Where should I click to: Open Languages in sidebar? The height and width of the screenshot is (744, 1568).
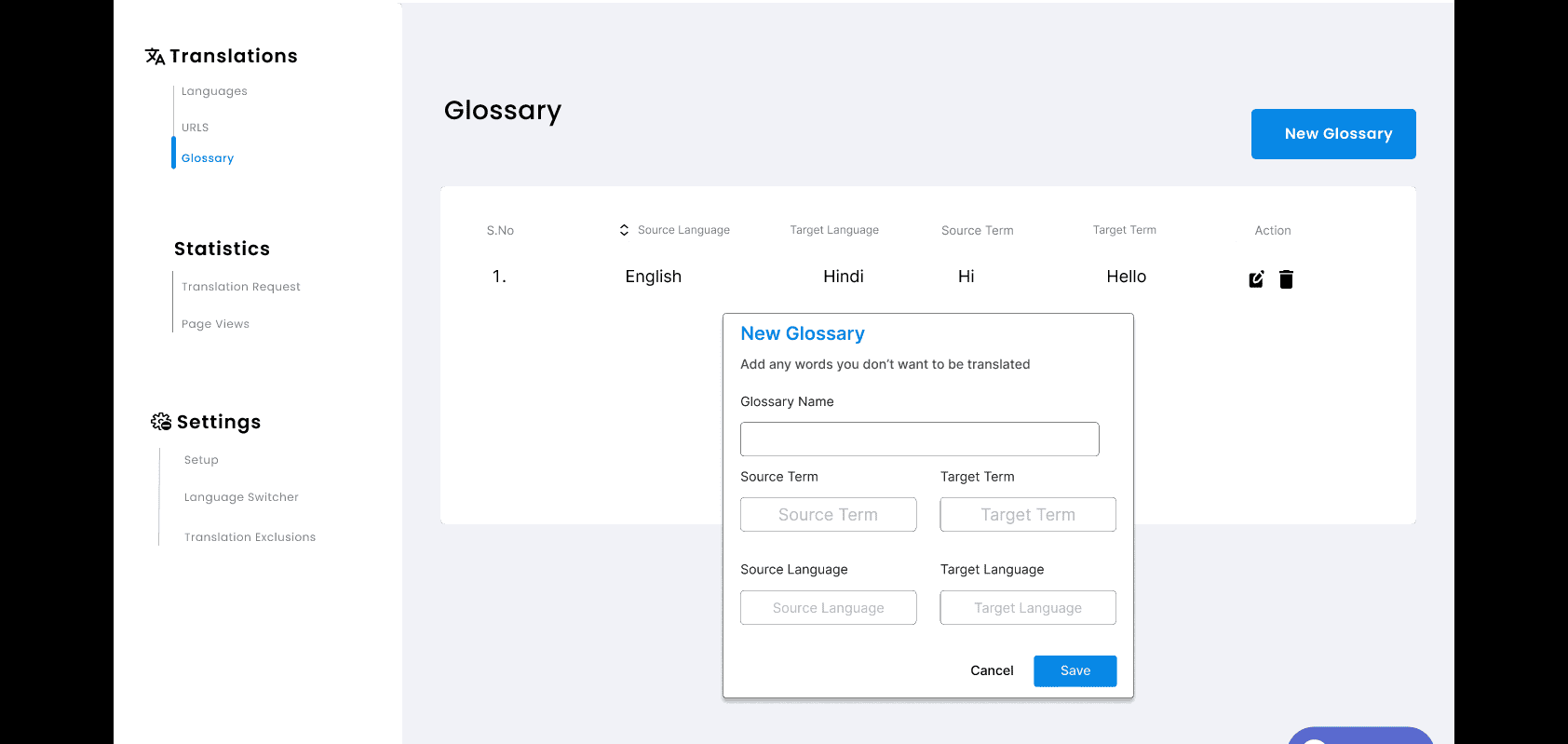point(214,91)
